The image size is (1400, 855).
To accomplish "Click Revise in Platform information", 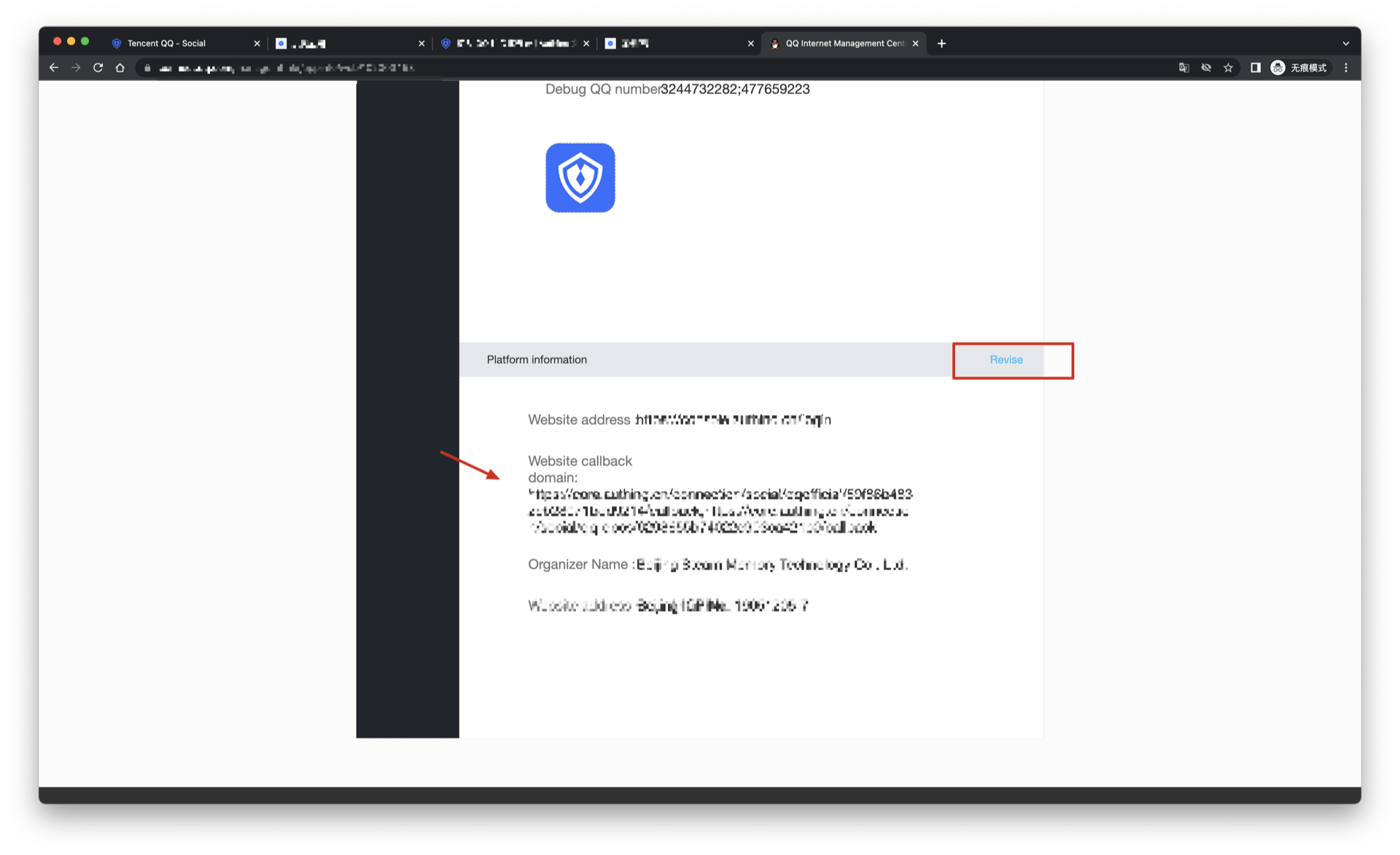I will (x=1006, y=360).
